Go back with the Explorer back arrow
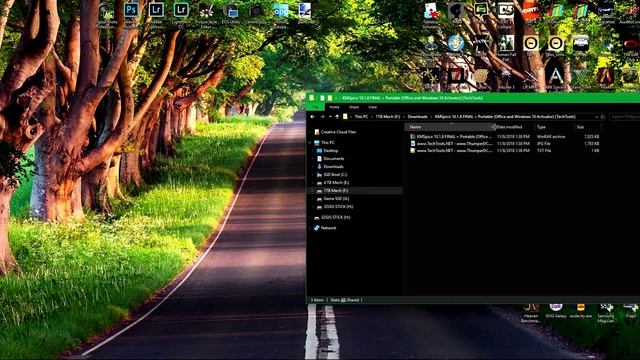This screenshot has height=360, width=640. 313,117
